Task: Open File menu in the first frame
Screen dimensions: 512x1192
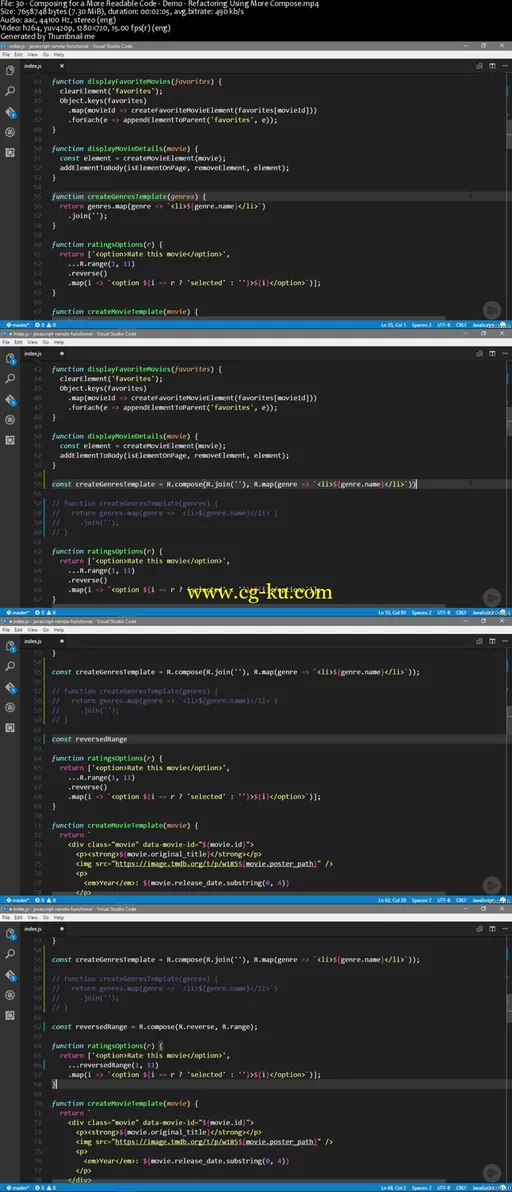Action: (6, 55)
